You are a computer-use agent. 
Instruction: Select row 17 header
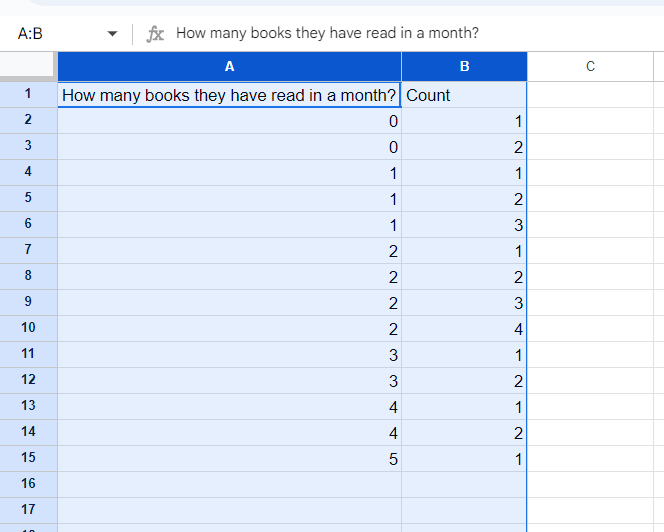28,510
